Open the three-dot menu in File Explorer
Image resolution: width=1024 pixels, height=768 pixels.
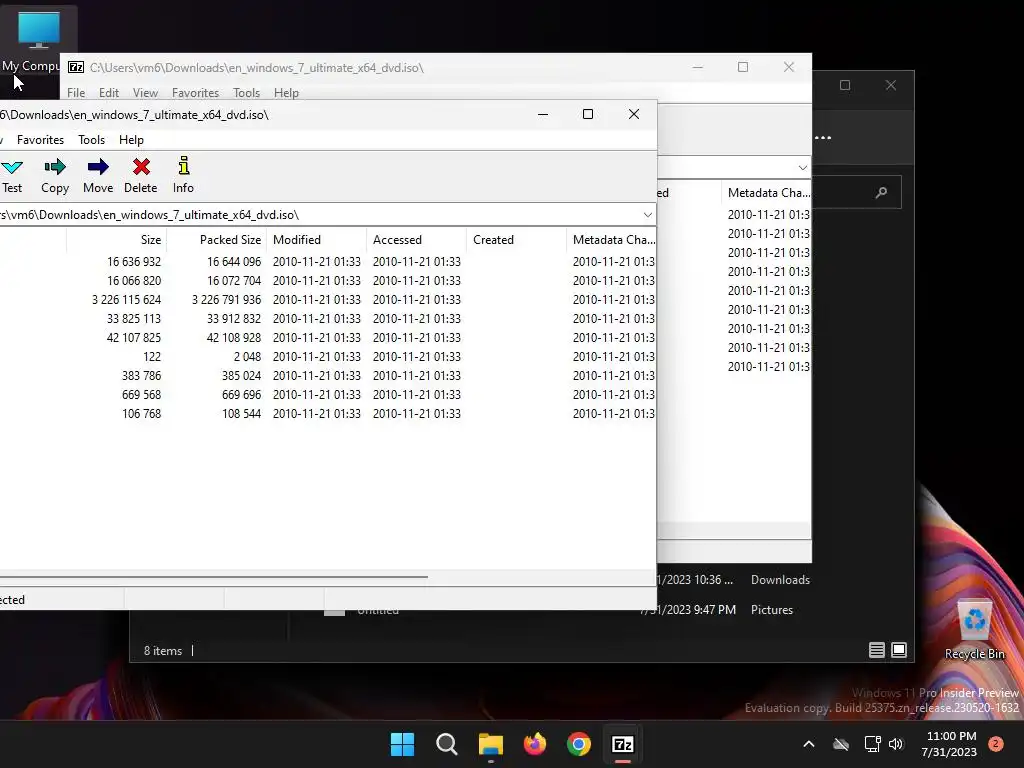pos(823,137)
